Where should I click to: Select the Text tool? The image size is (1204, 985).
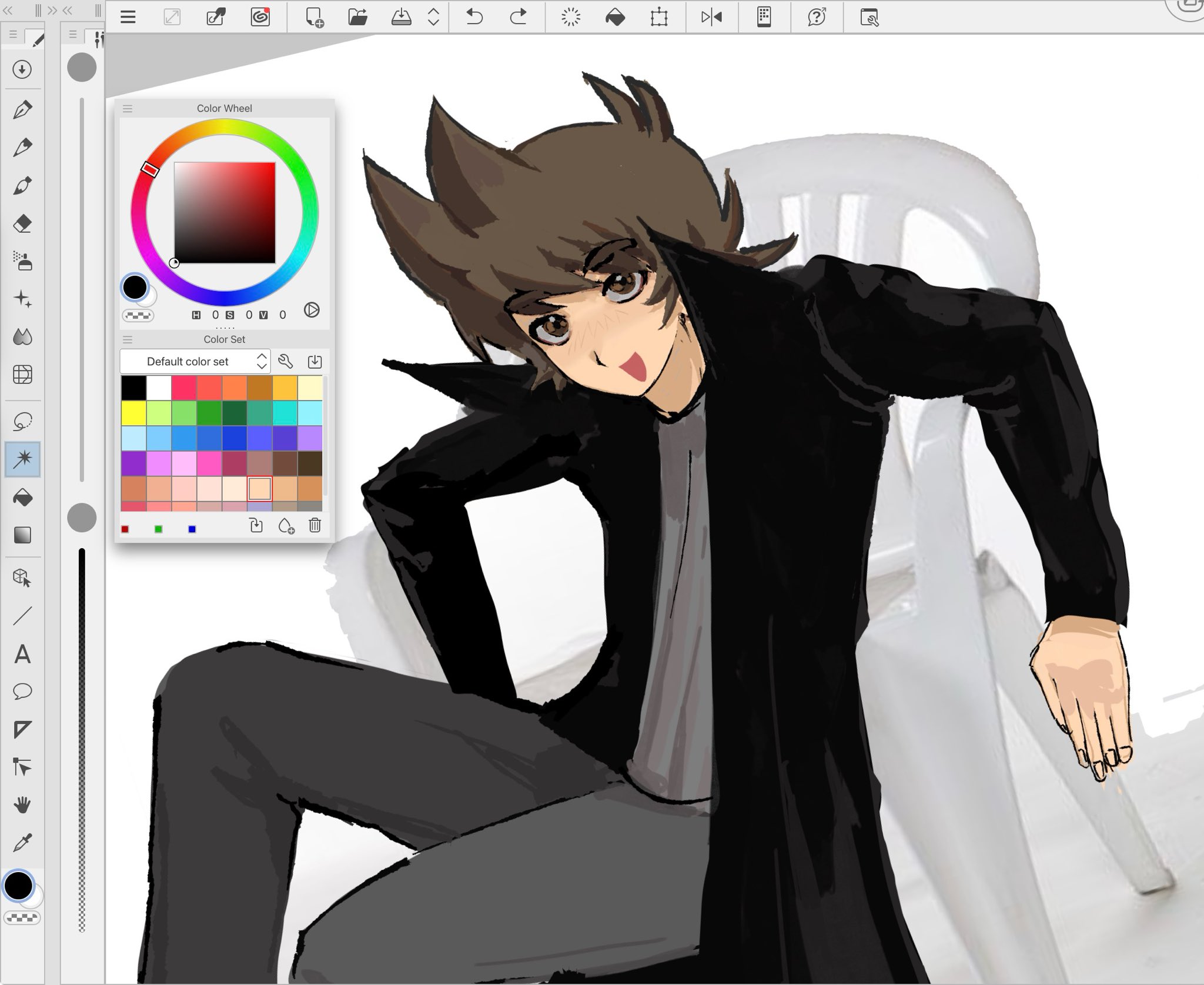tap(22, 654)
